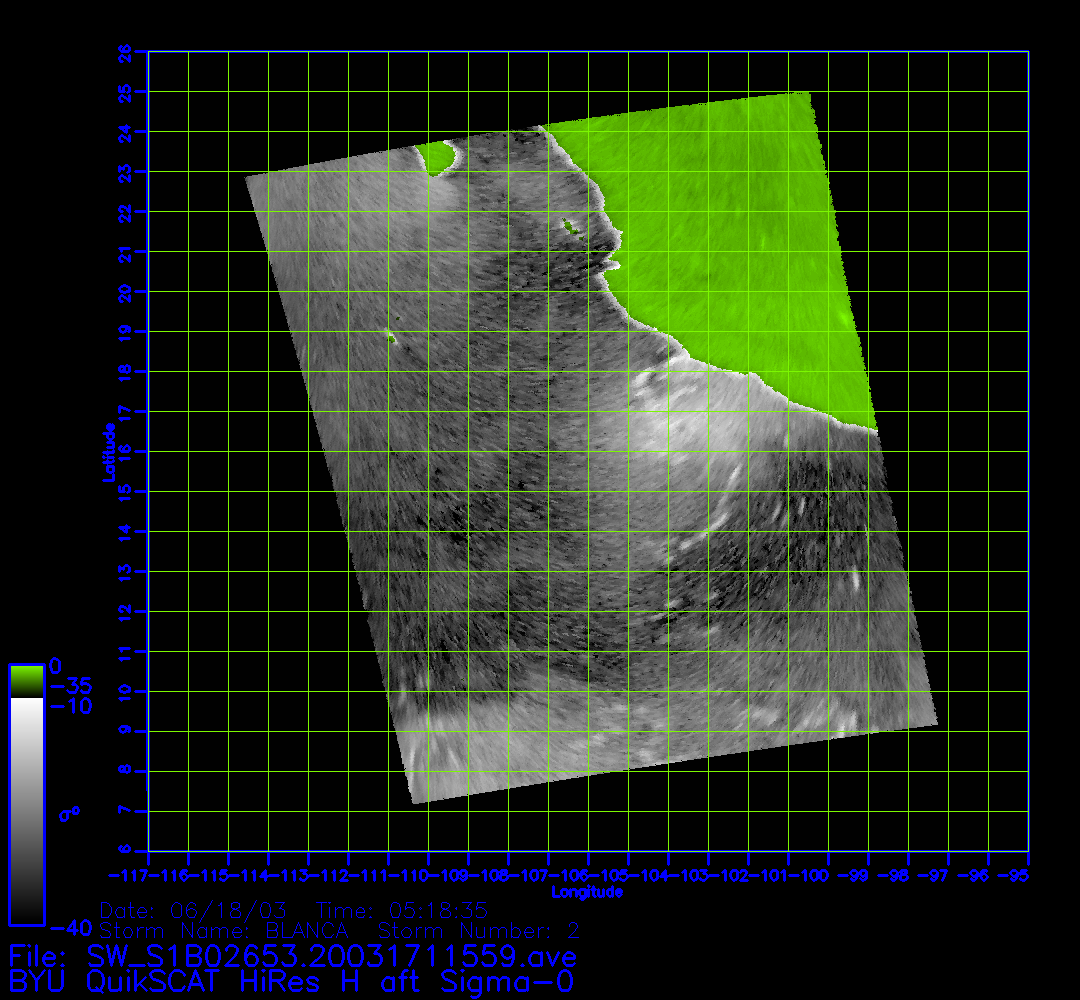This screenshot has height=1000, width=1080.
Task: Click the Storm Name: BLANCA label
Action: pyautogui.click(x=224, y=931)
